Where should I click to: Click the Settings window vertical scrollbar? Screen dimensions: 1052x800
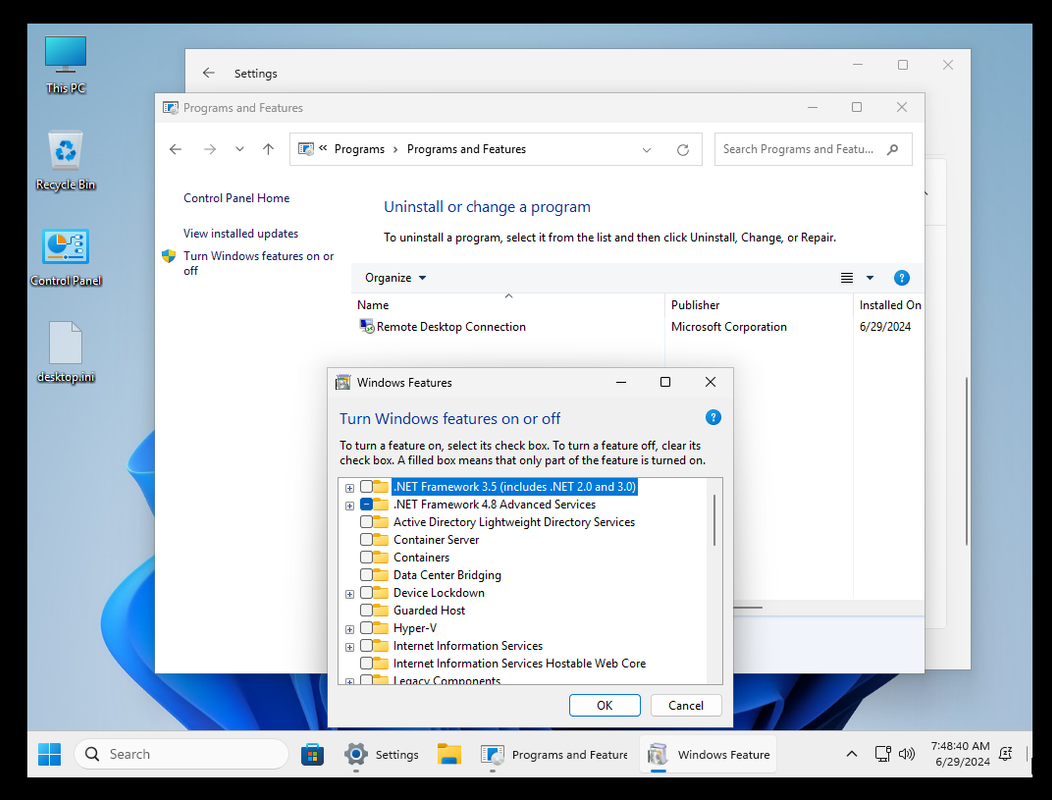tap(967, 461)
